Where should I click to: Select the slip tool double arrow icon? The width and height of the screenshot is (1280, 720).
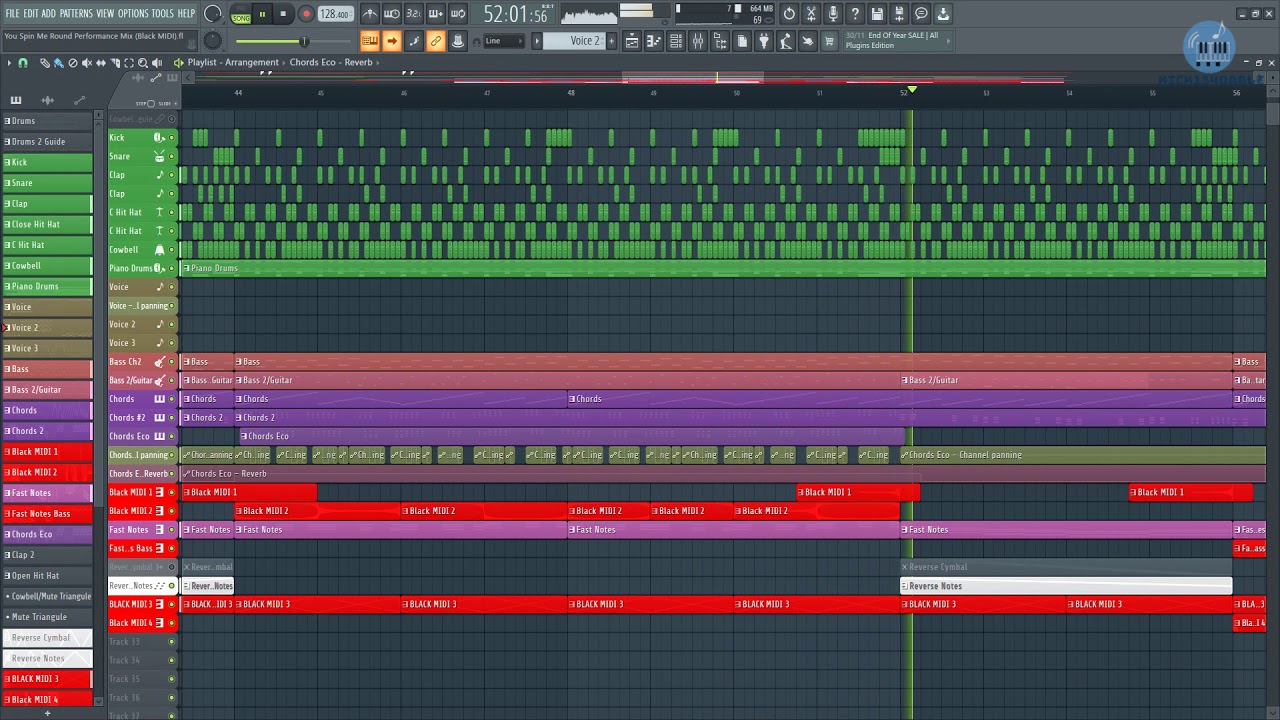[100, 63]
